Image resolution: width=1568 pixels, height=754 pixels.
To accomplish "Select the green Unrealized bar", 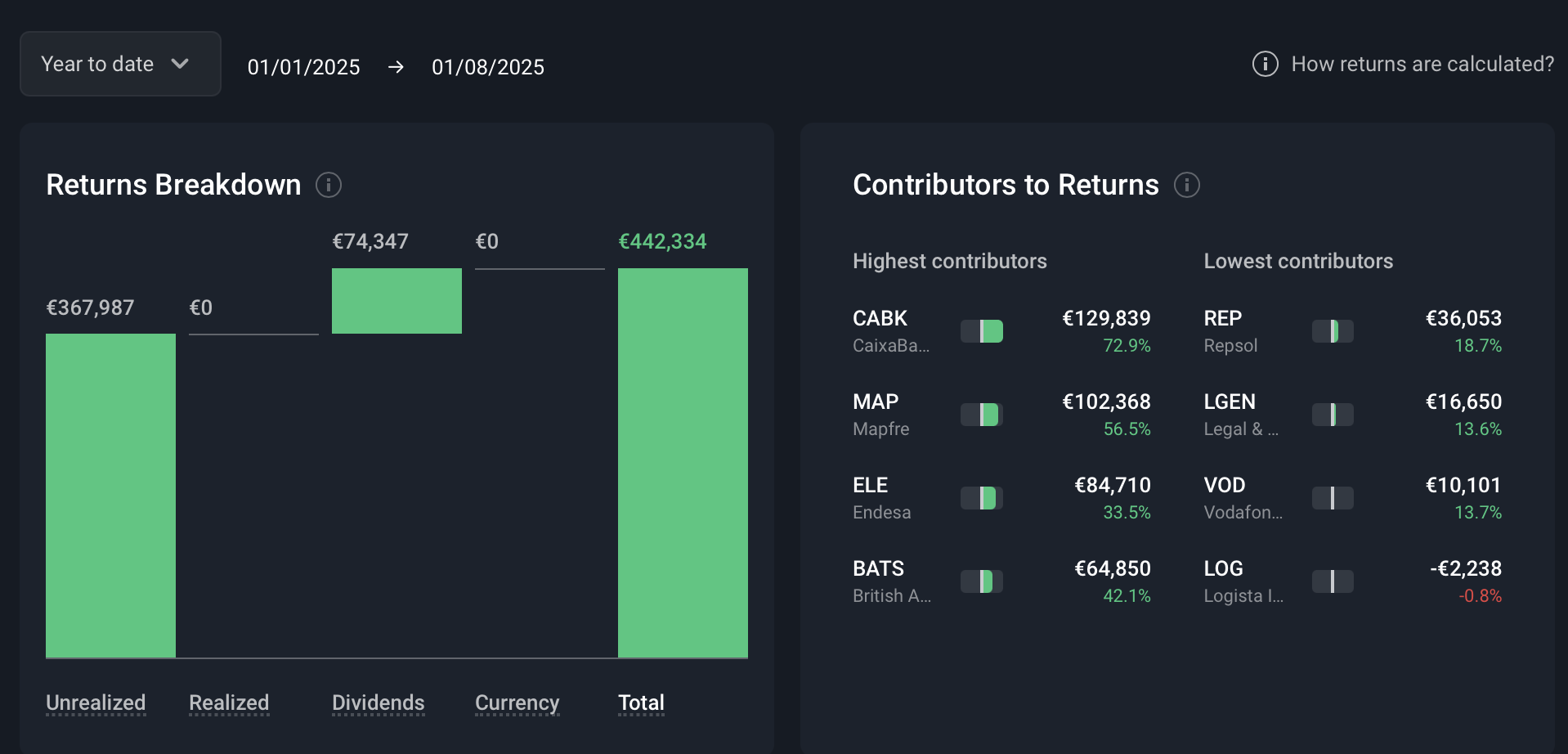I will pyautogui.click(x=110, y=496).
